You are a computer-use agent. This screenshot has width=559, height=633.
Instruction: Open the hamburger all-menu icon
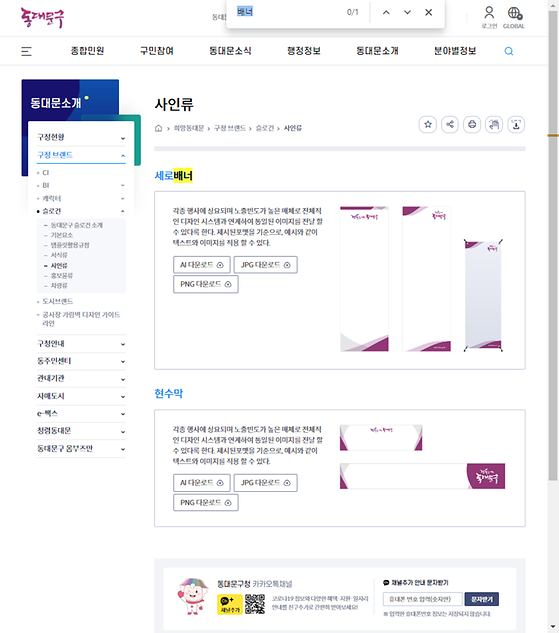click(26, 51)
